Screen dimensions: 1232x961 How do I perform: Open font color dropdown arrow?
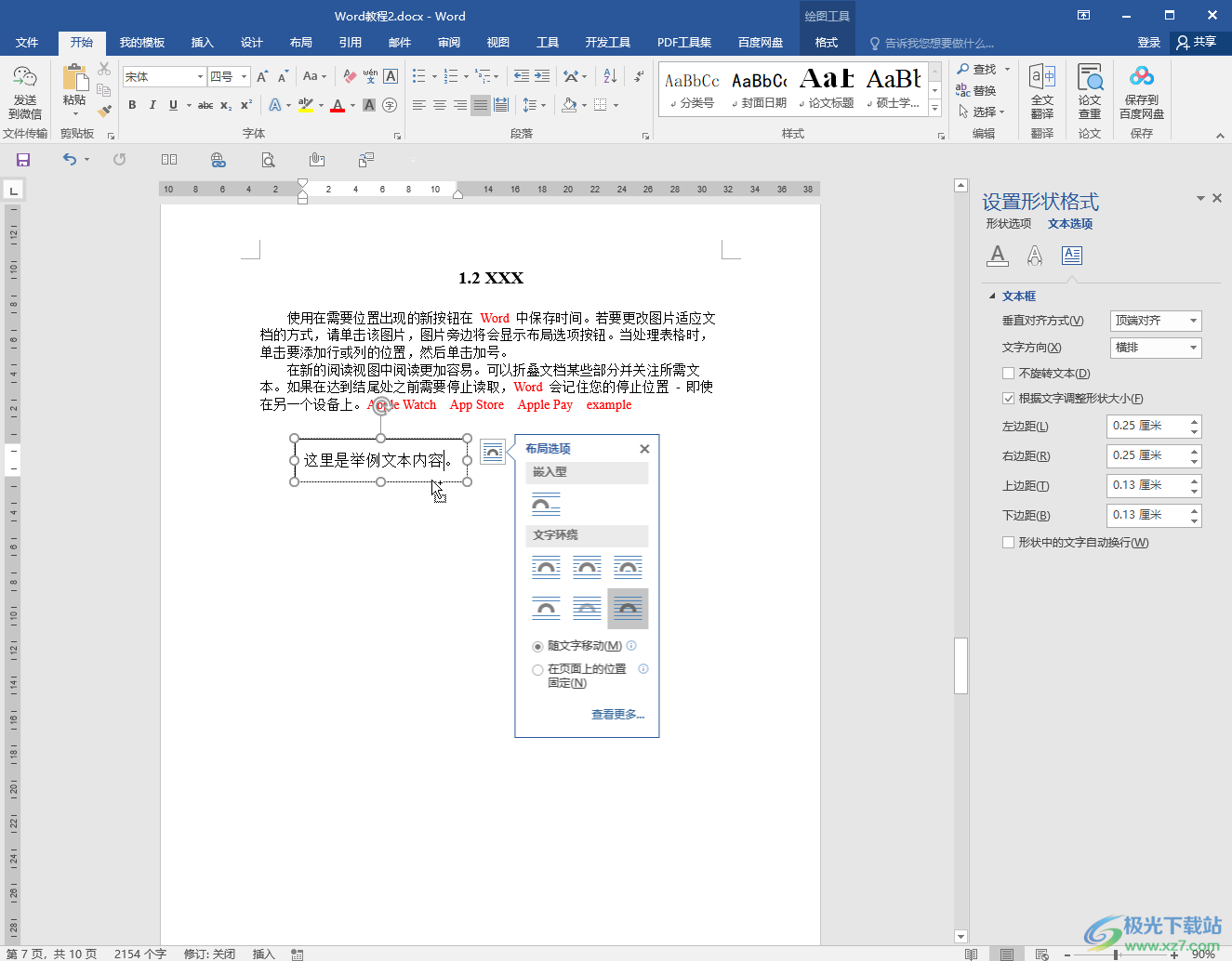(352, 105)
